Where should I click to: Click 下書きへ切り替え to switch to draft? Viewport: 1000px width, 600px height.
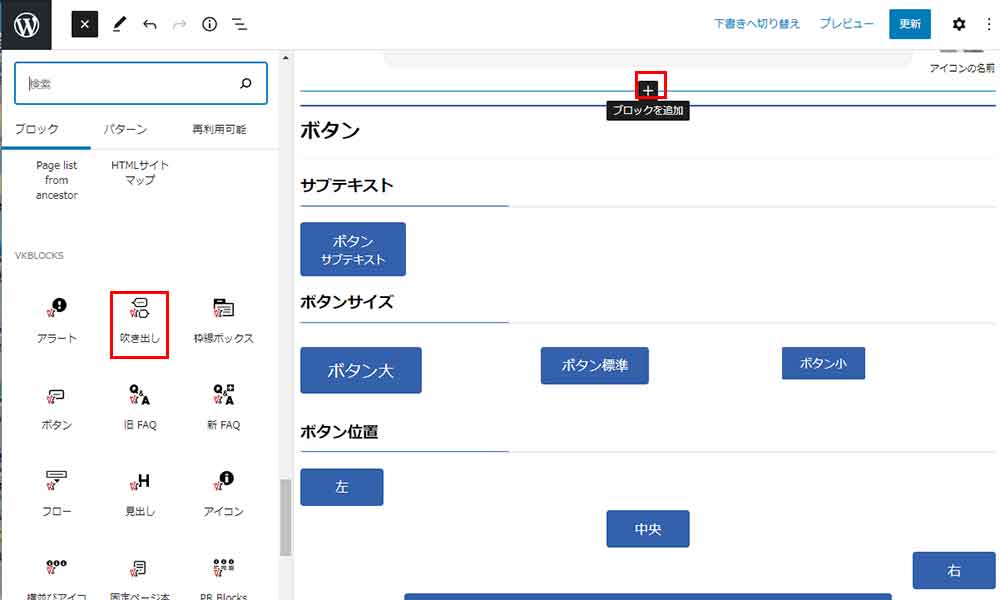[x=757, y=24]
